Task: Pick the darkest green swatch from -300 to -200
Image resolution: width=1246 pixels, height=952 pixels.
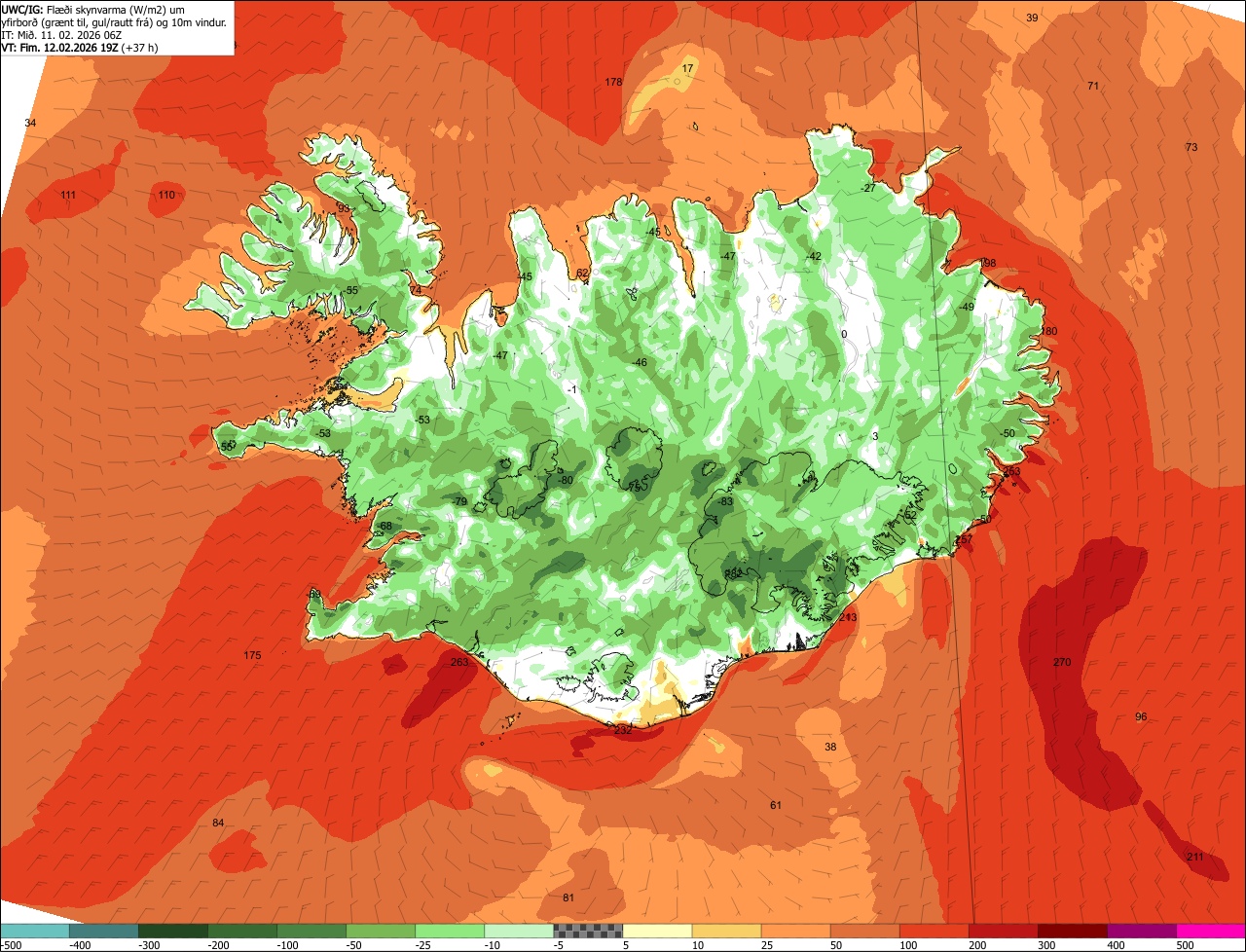Action: [x=172, y=931]
